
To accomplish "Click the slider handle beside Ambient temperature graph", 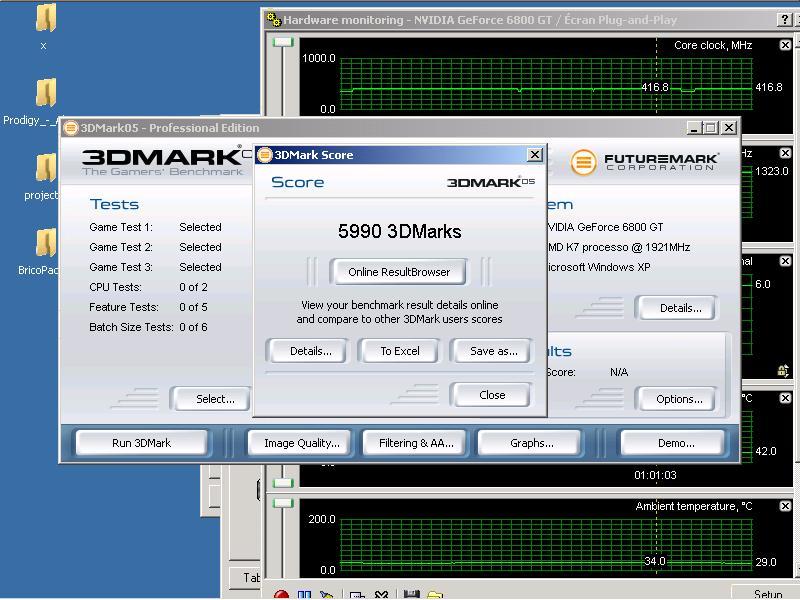I will click(x=283, y=504).
